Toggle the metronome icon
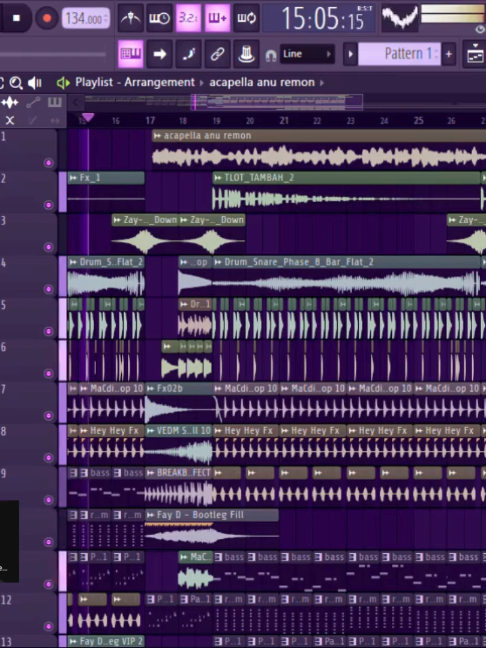The height and width of the screenshot is (648, 486). coord(131,18)
